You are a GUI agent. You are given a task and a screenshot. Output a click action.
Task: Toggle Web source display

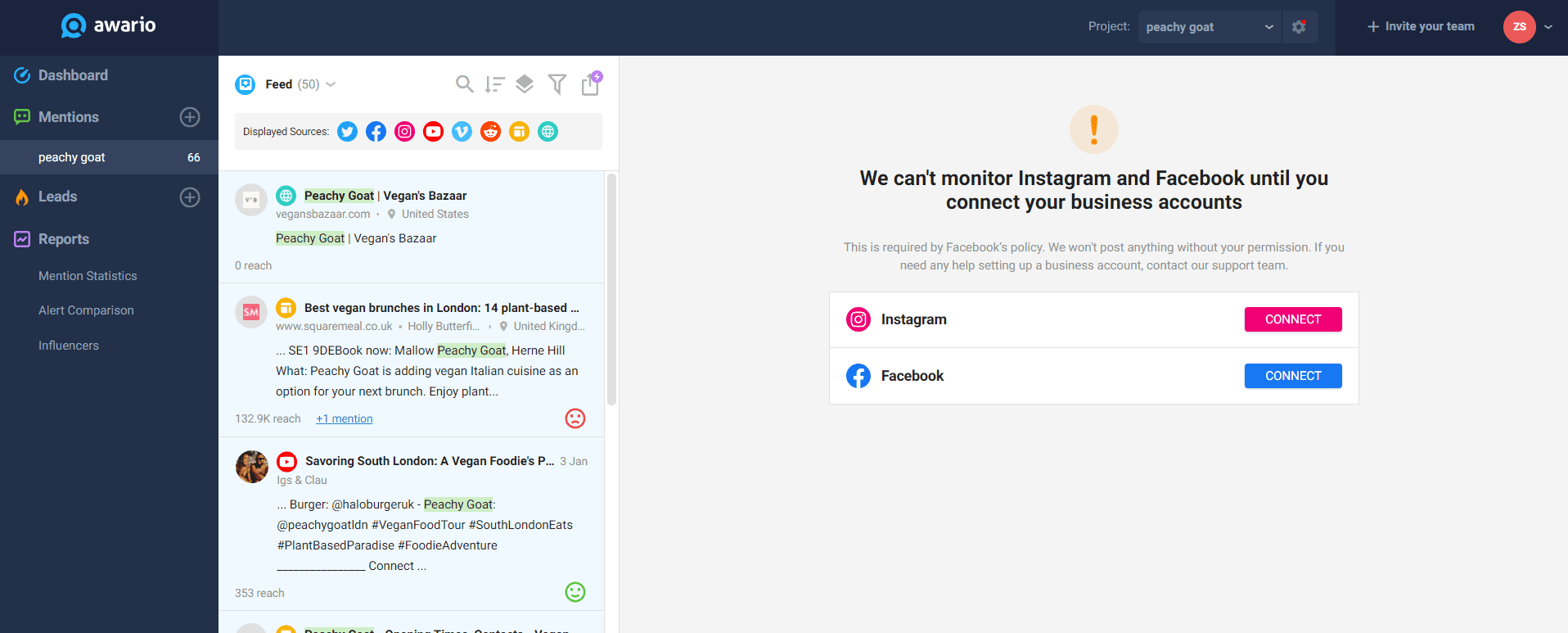547,132
